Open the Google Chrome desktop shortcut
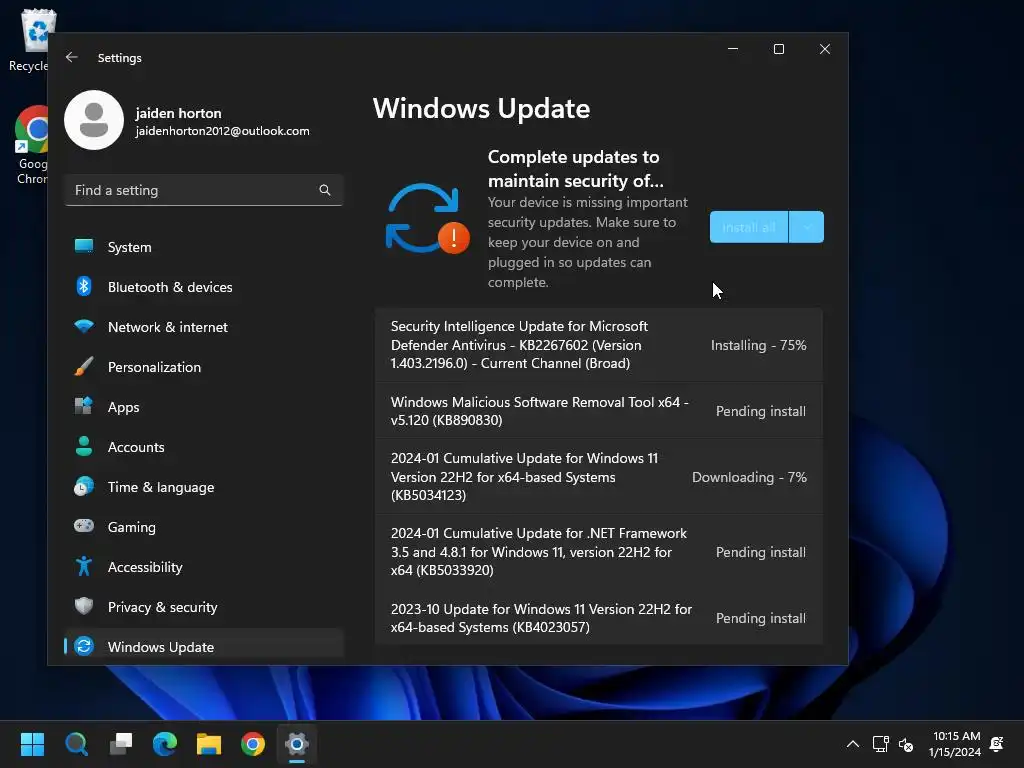The width and height of the screenshot is (1024, 768). click(x=31, y=145)
